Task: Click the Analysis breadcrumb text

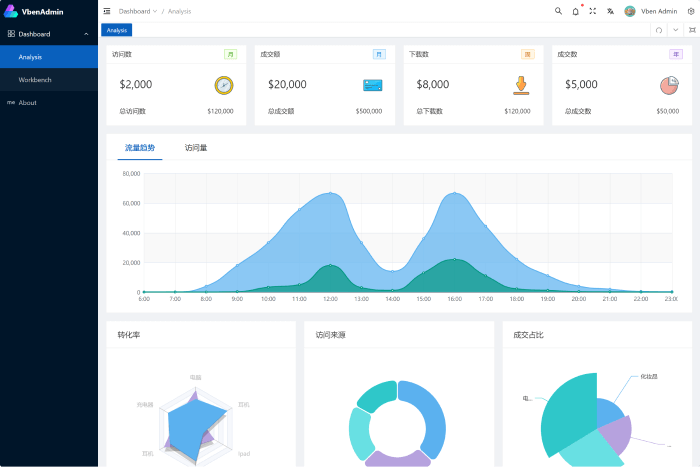Action: point(179,11)
